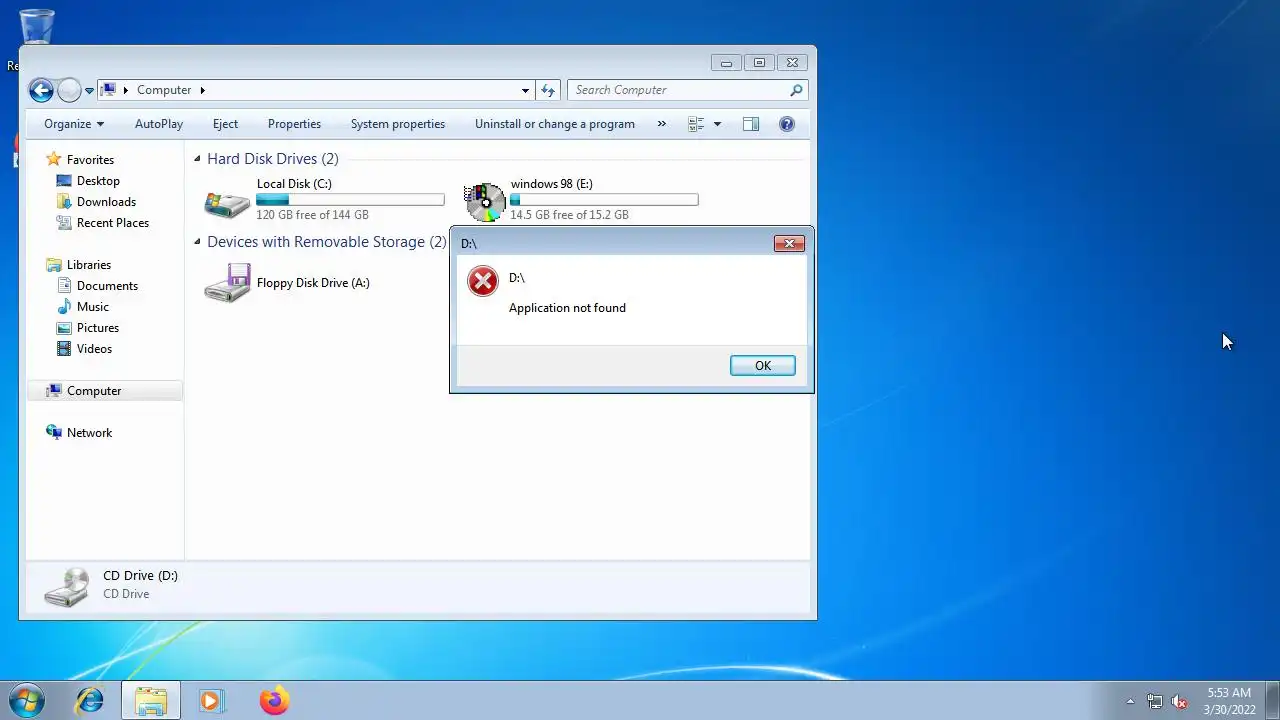Collapse the Hard Disk Drives group
Screen dimensions: 1280x720
(197, 158)
